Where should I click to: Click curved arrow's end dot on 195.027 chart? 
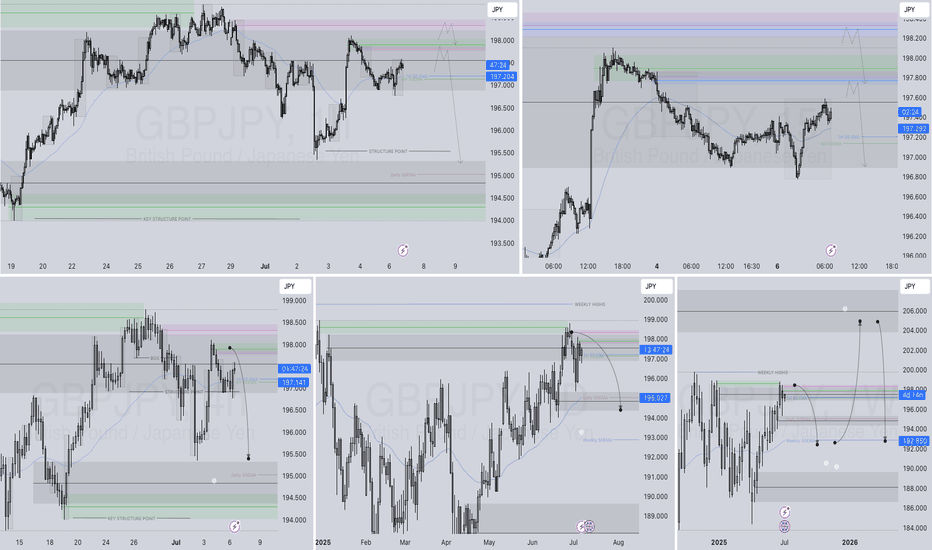tap(621, 409)
